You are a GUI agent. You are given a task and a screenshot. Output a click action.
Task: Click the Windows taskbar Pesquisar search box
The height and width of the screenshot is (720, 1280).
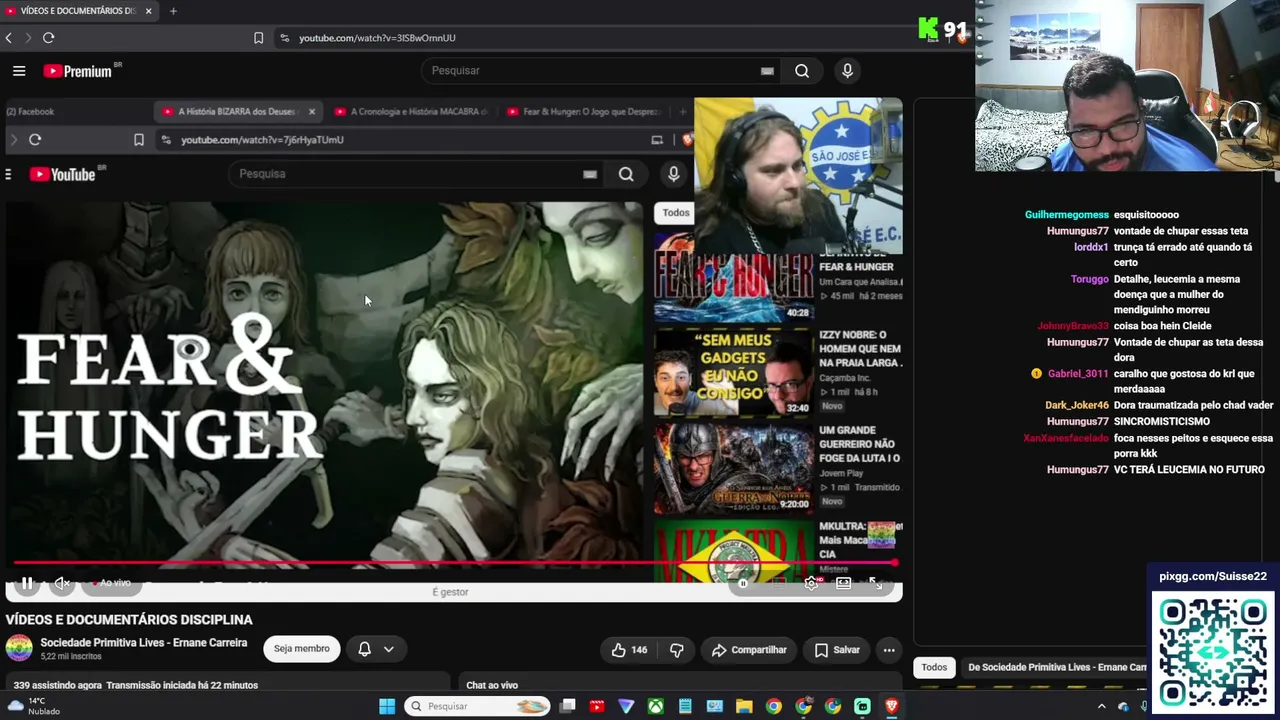[478, 707]
